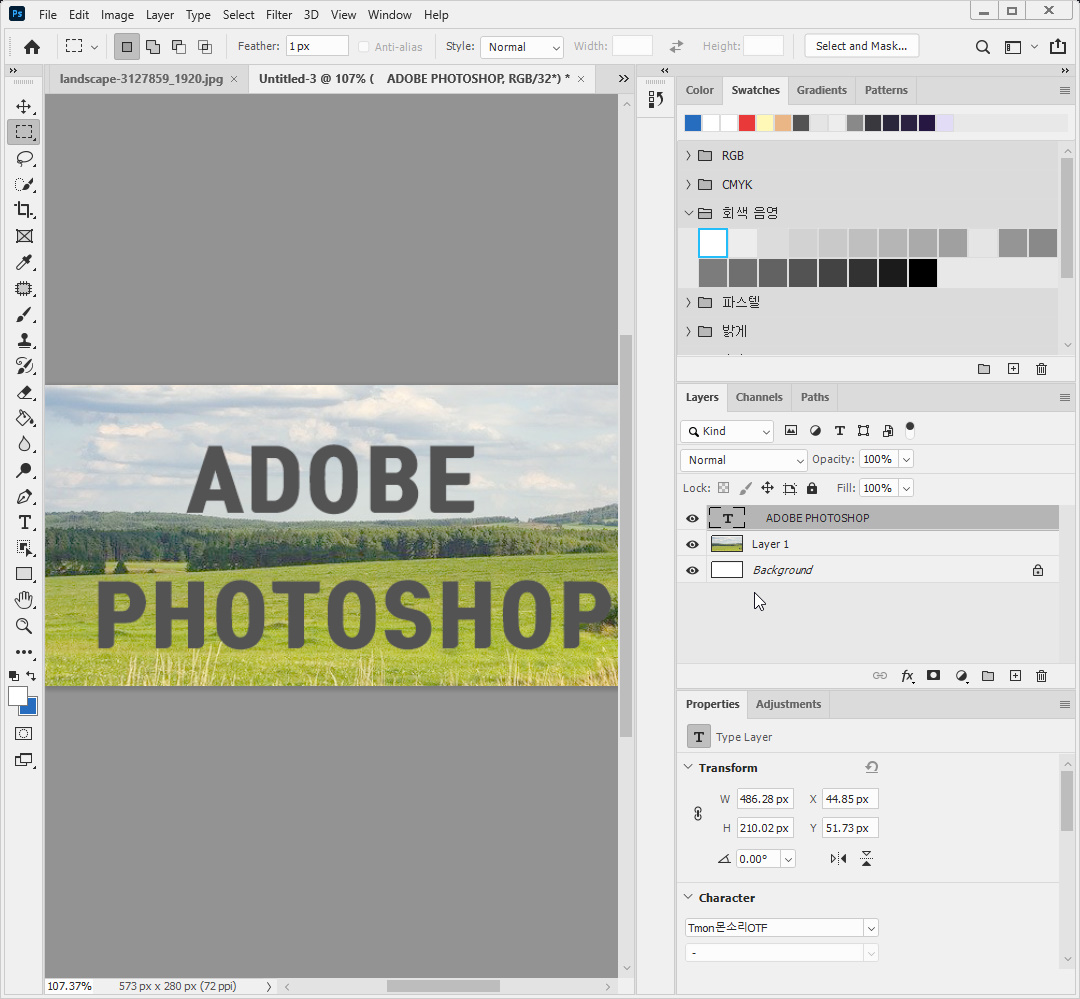The height and width of the screenshot is (999, 1080).
Task: Collapse the Transform section
Action: [688, 767]
